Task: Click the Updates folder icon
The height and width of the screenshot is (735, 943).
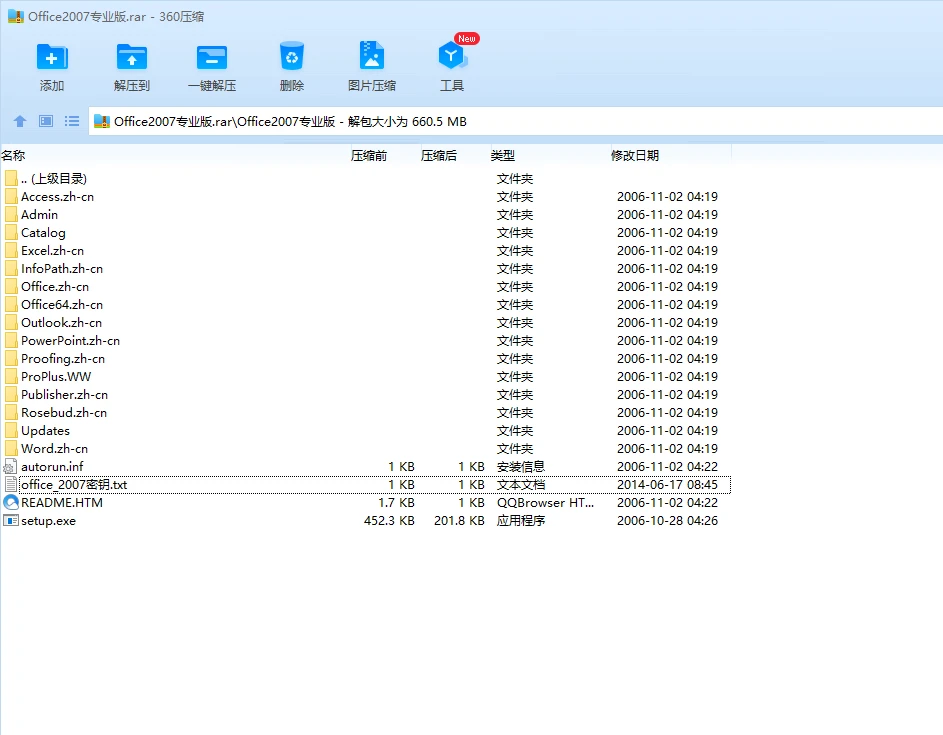Action: 11,431
